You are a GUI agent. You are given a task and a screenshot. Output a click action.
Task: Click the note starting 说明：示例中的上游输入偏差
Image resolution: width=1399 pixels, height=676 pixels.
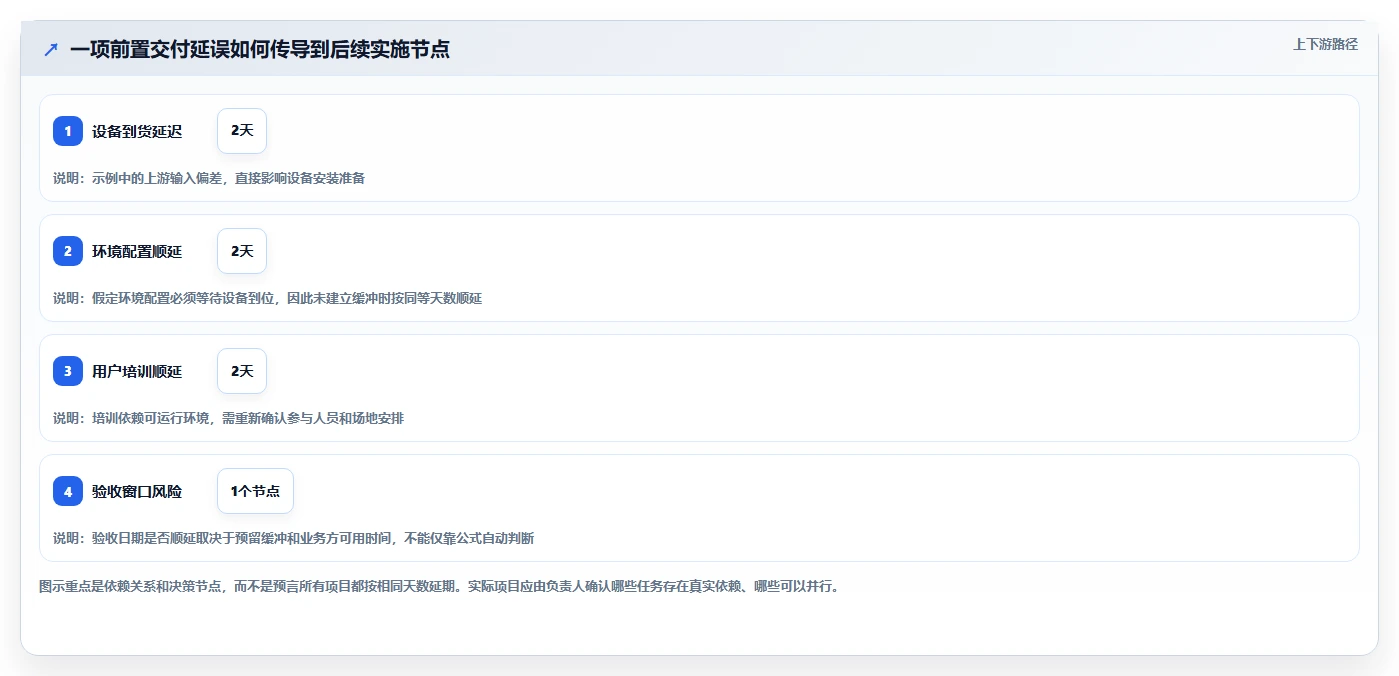pyautogui.click(x=209, y=178)
